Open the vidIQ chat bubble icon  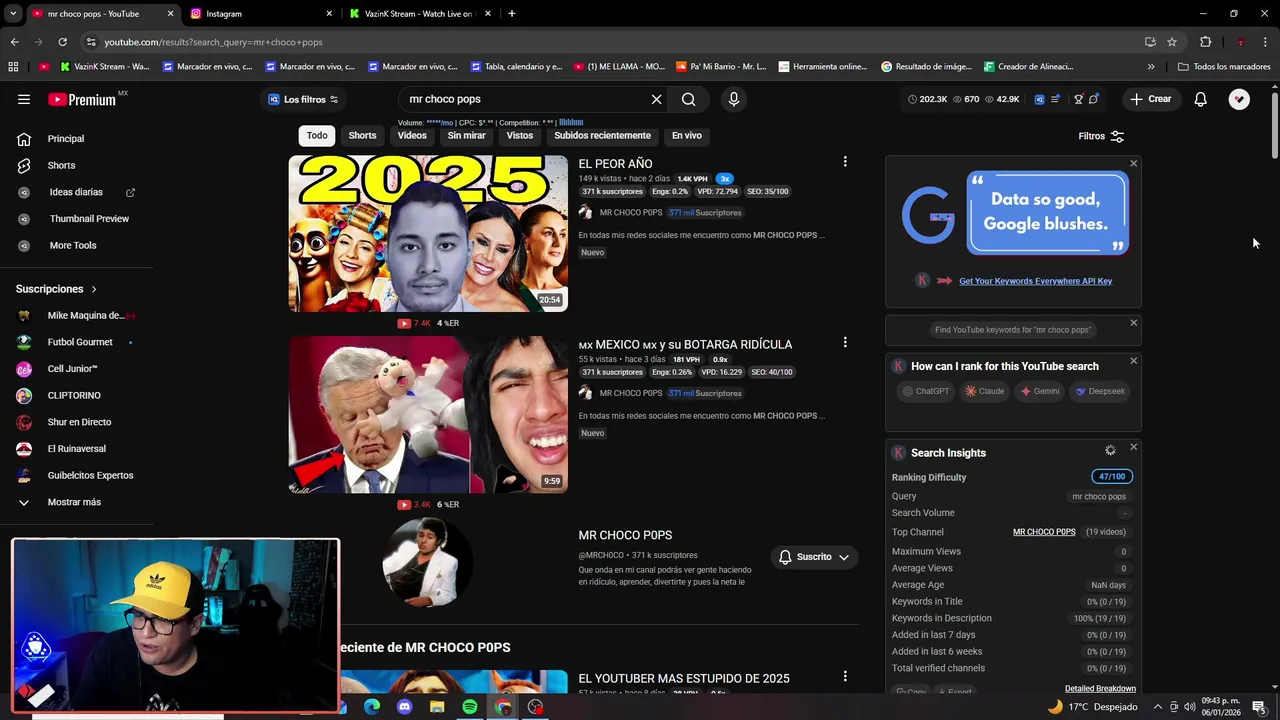[x=1094, y=99]
